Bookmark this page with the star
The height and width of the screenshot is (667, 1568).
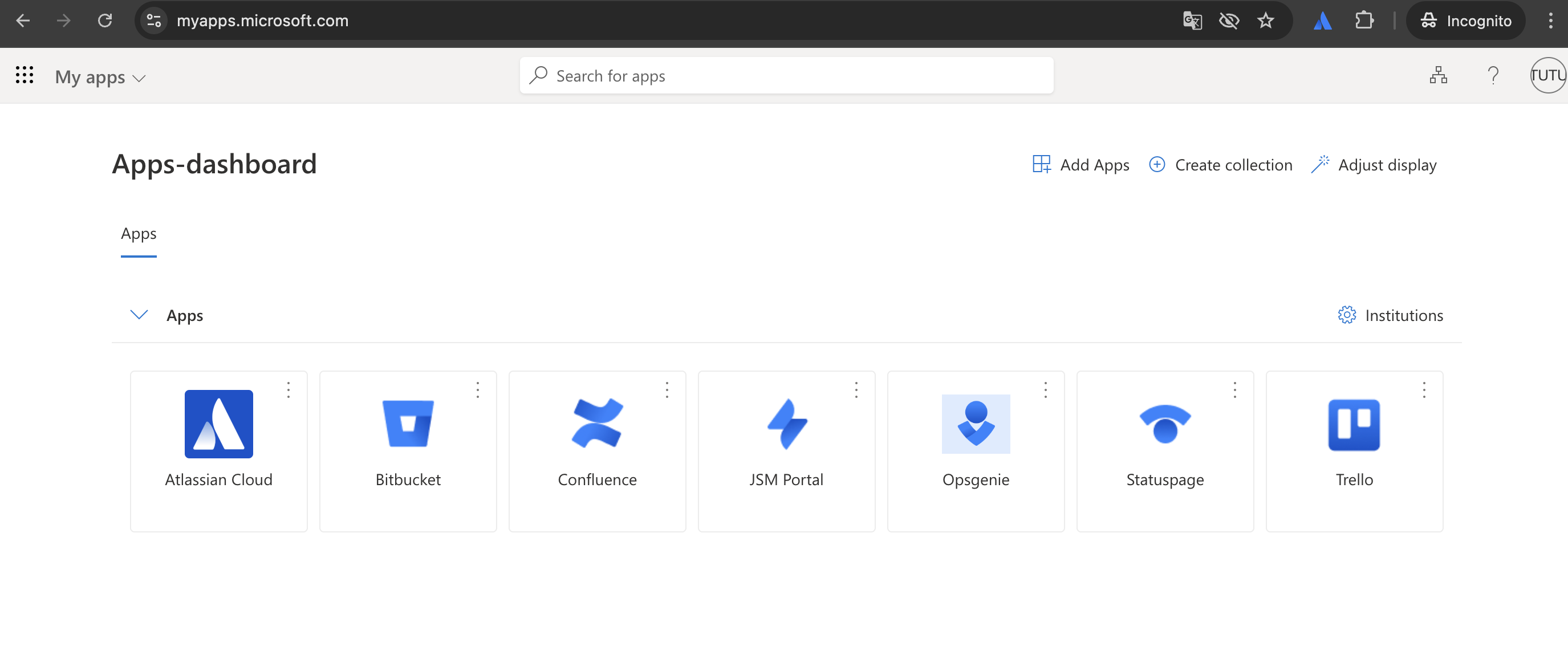pos(1266,21)
